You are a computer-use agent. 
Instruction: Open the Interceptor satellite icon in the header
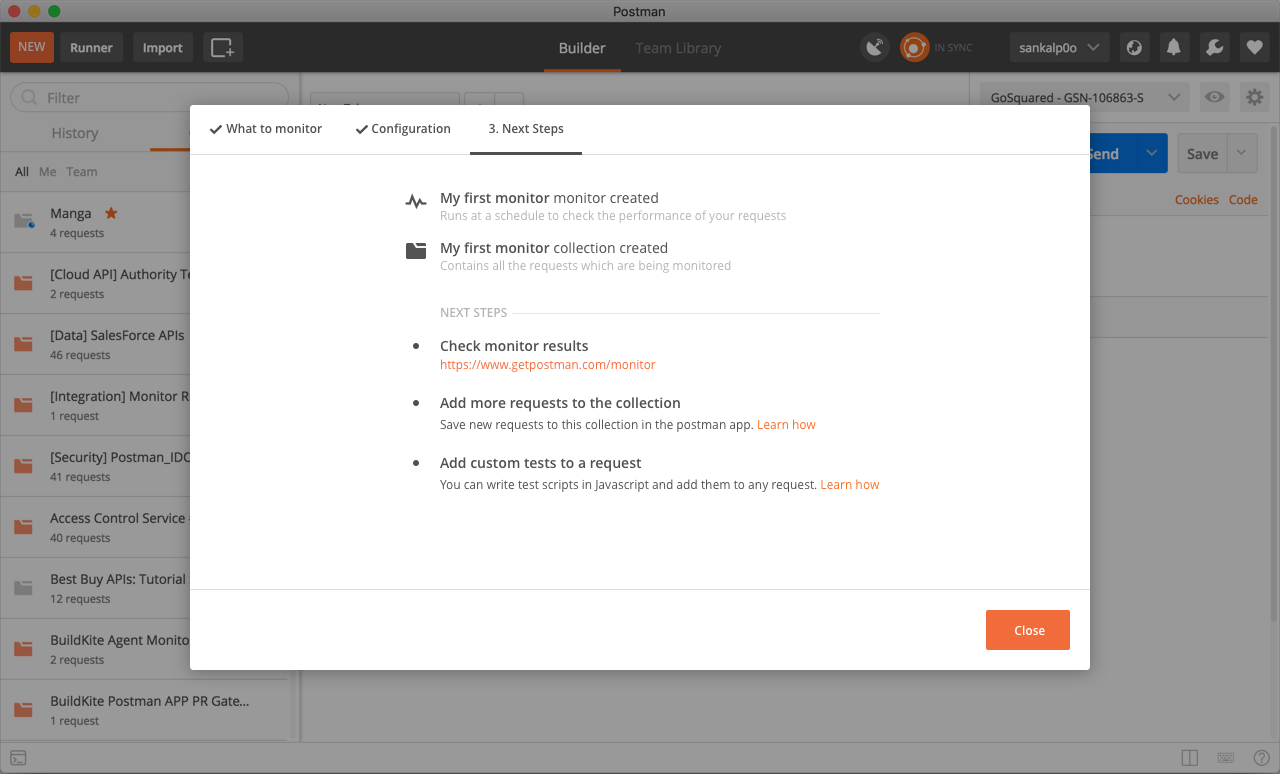coord(875,47)
